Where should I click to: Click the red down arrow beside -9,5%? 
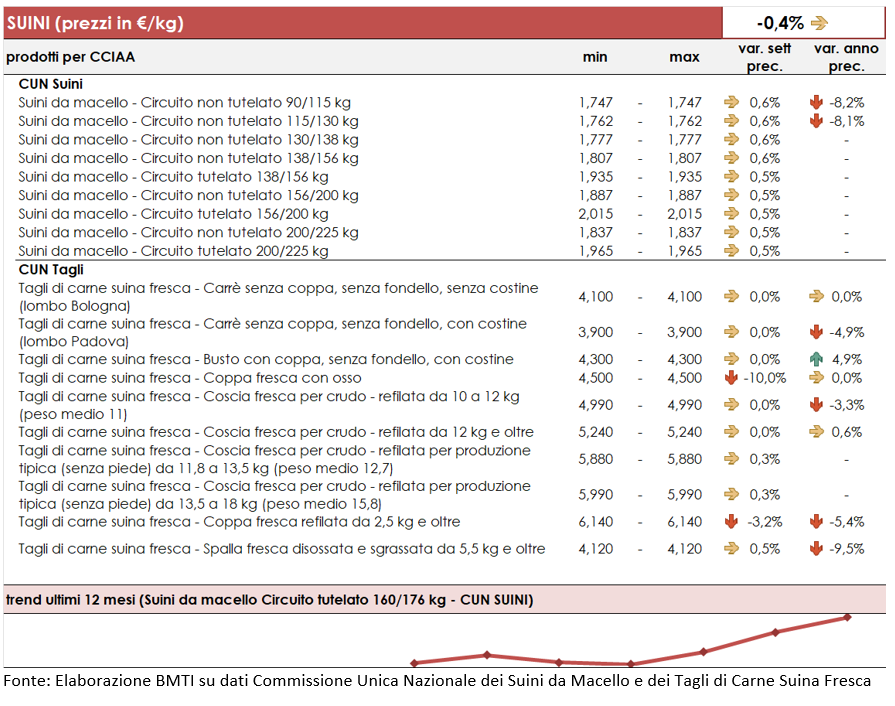(816, 548)
